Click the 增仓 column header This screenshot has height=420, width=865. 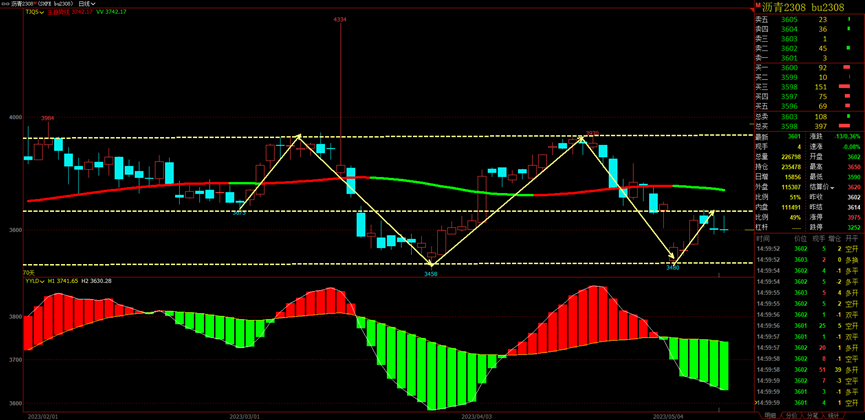pos(834,239)
